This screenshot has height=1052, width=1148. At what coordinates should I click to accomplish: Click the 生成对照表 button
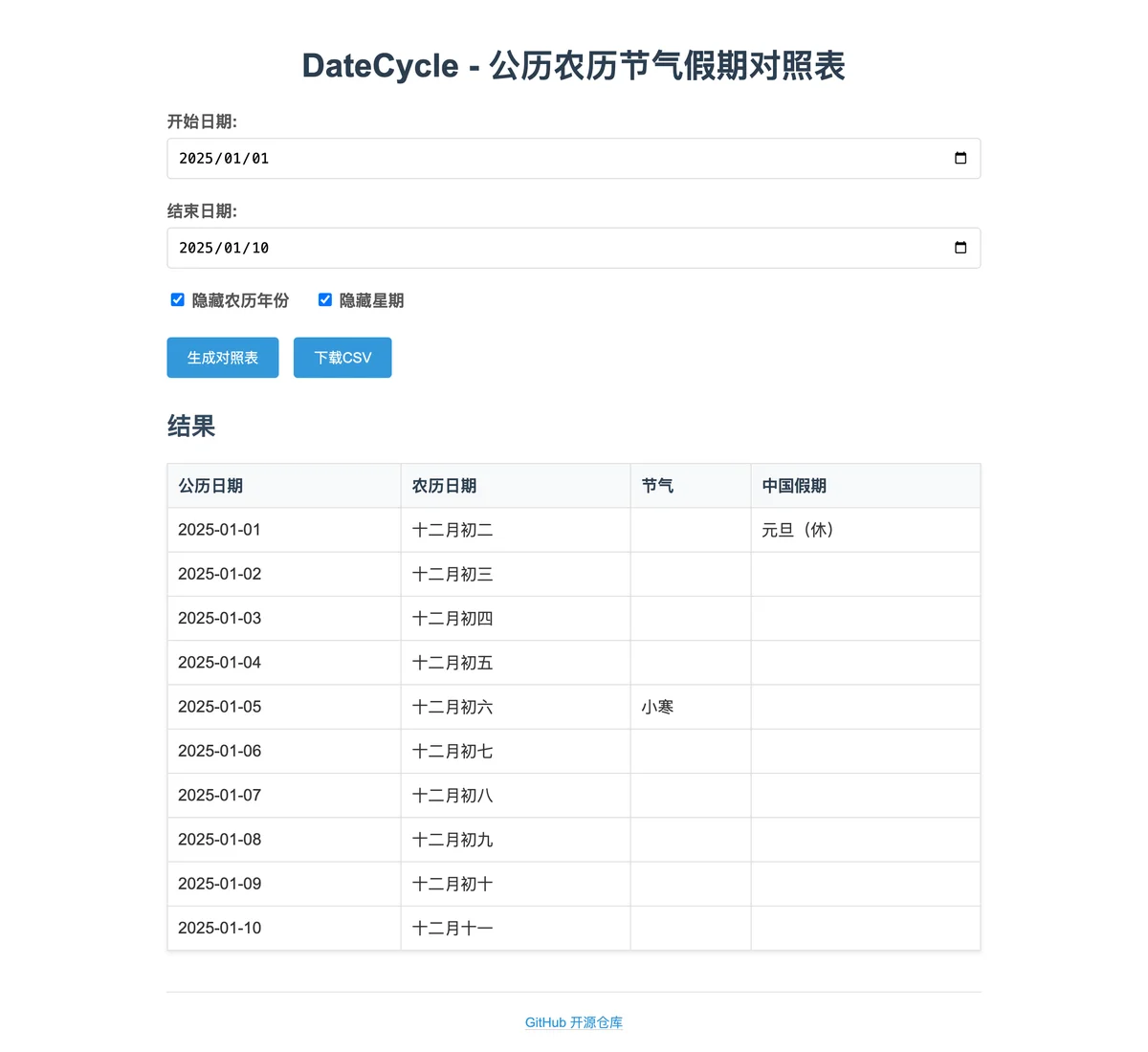[223, 358]
